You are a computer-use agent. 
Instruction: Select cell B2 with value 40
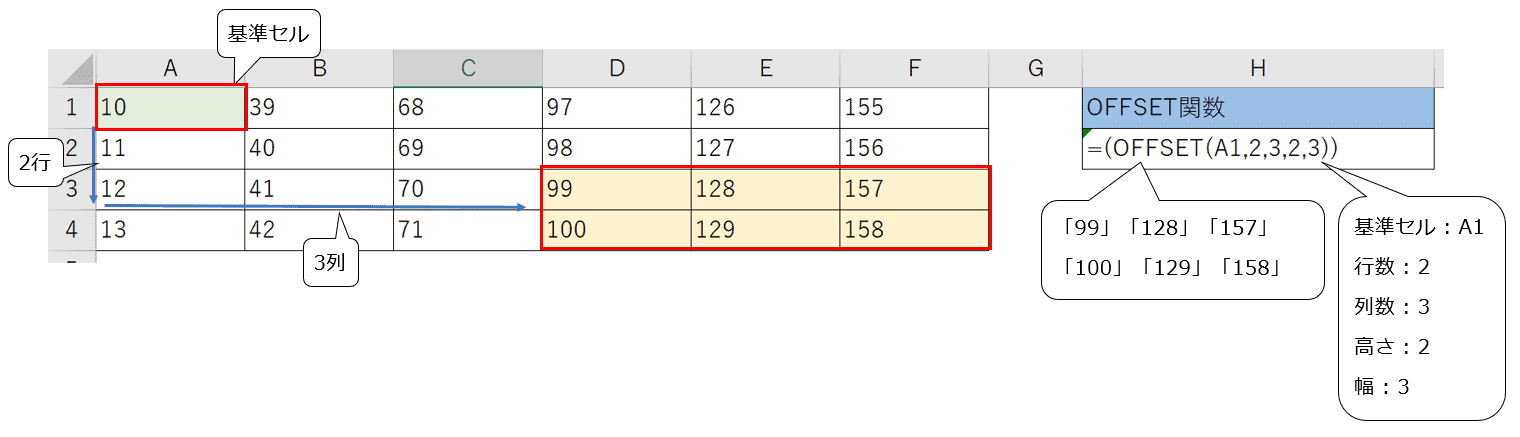[x=318, y=149]
